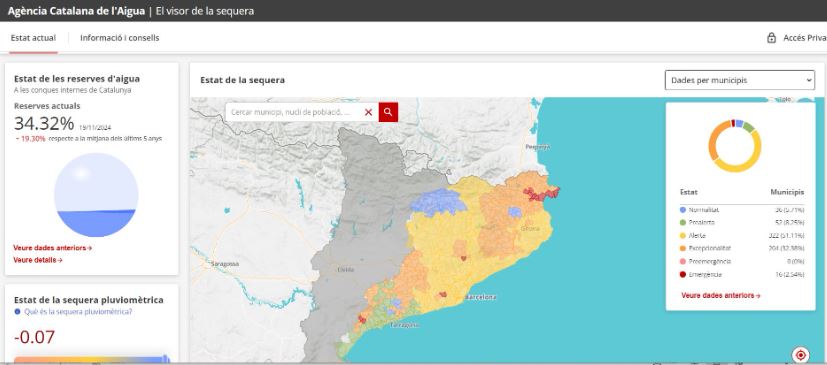
Task: Click the Barcelona label on the map
Action: (480, 297)
